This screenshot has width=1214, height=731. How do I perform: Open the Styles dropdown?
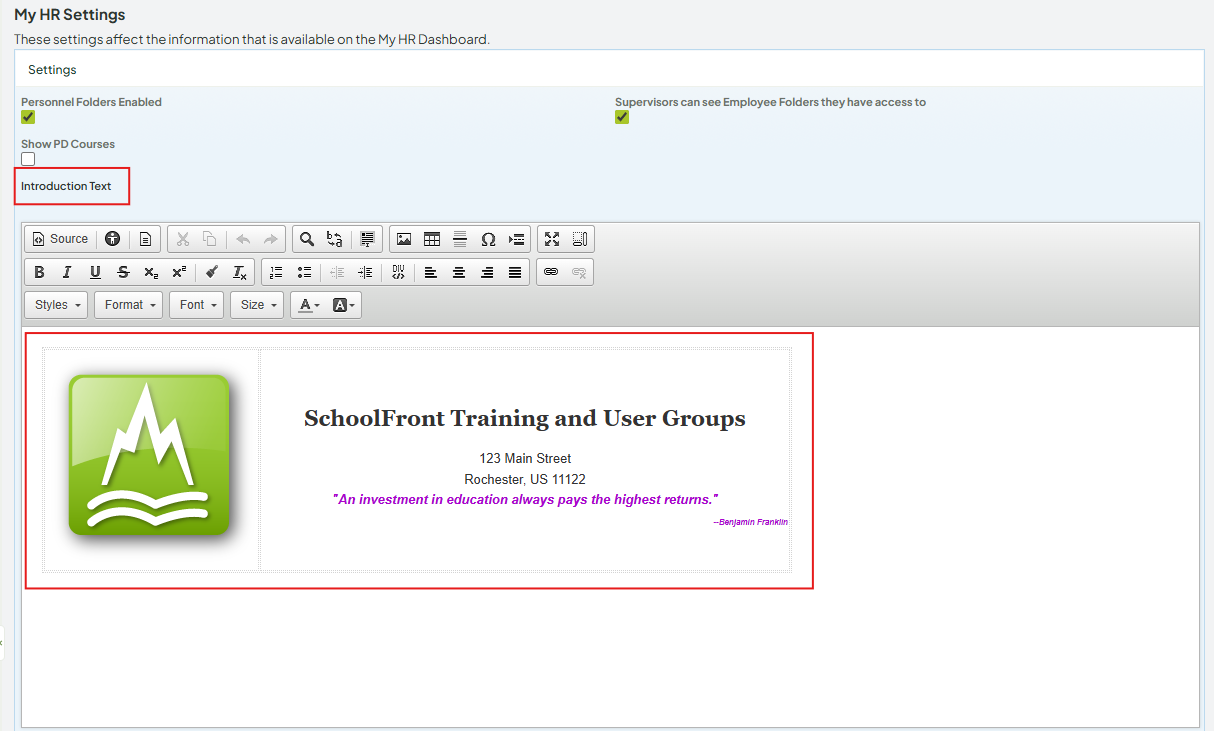tap(56, 305)
